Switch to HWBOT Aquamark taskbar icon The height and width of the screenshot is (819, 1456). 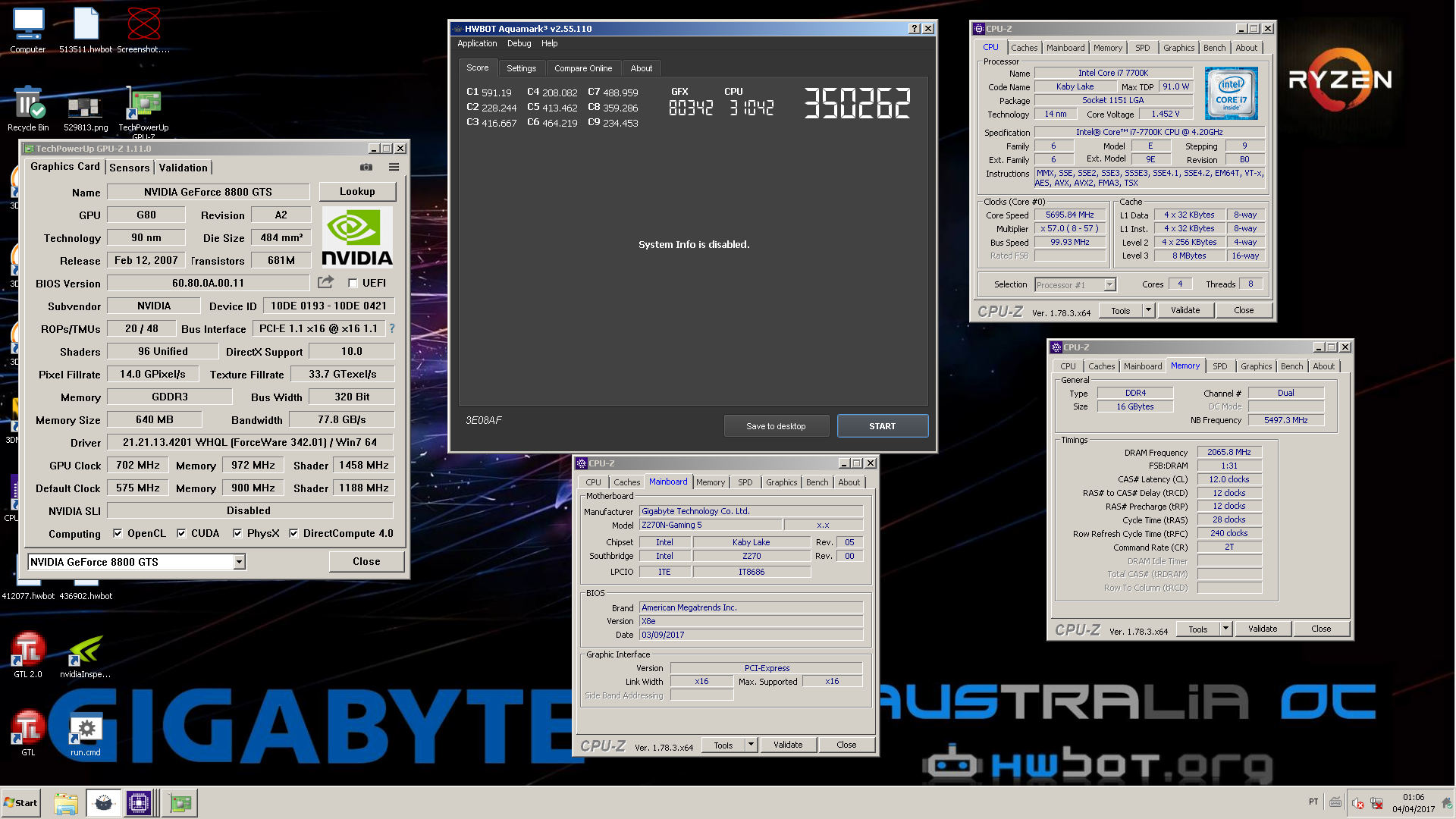point(103,803)
